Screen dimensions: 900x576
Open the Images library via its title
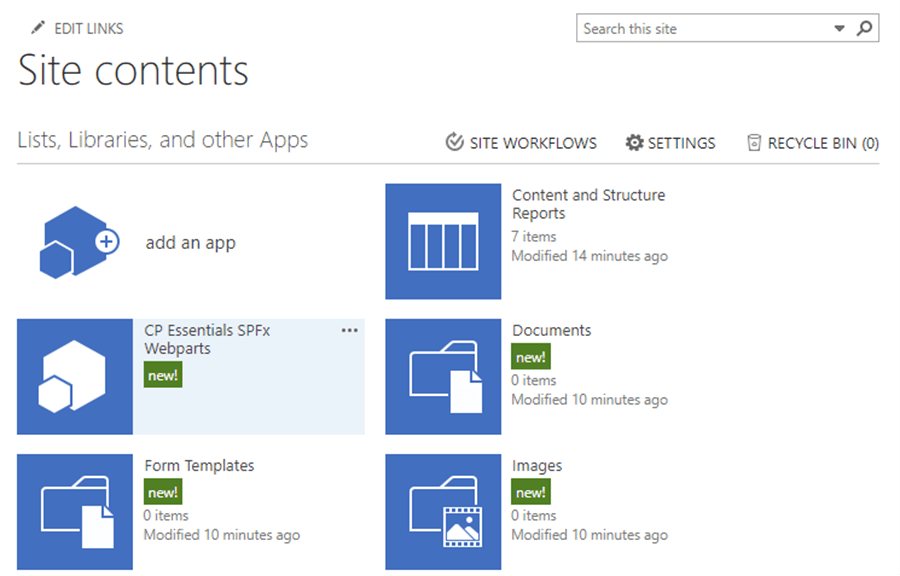(x=538, y=466)
